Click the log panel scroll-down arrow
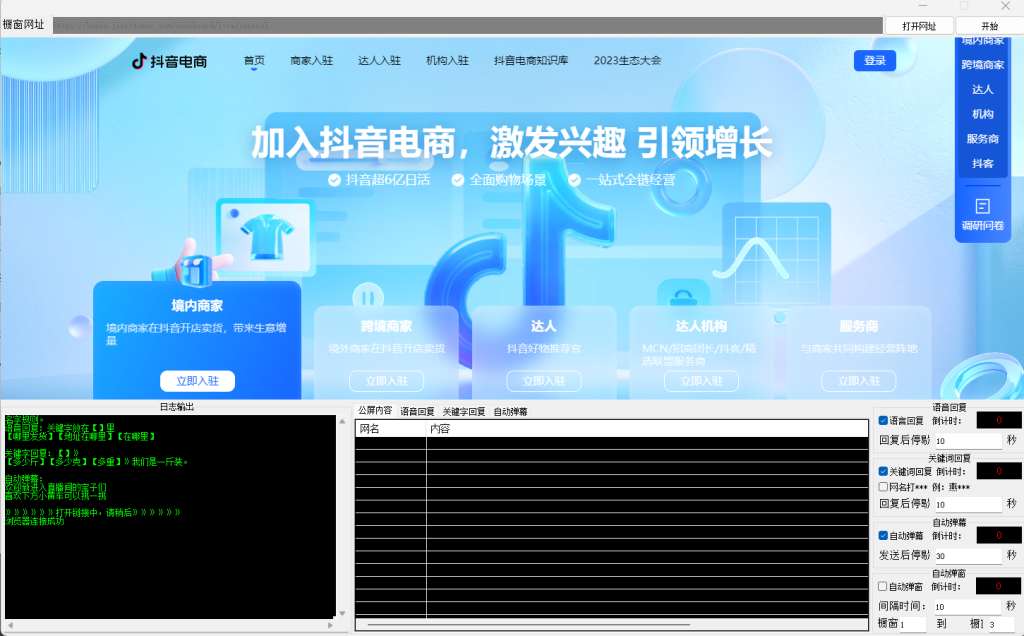Viewport: 1024px width, 636px height. coord(343,613)
